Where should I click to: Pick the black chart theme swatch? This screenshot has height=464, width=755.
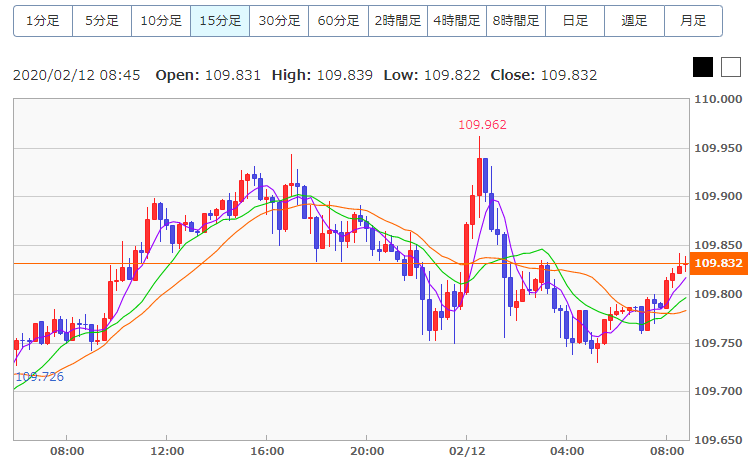coord(703,67)
